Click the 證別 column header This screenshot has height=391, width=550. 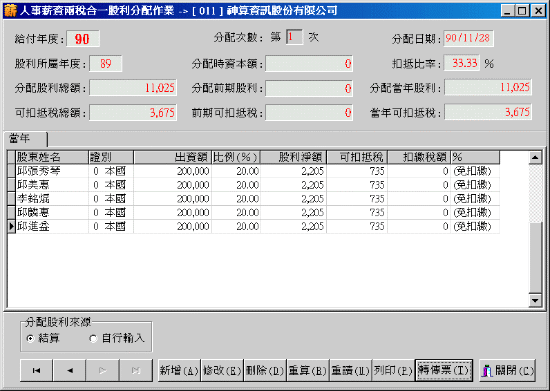coord(111,157)
